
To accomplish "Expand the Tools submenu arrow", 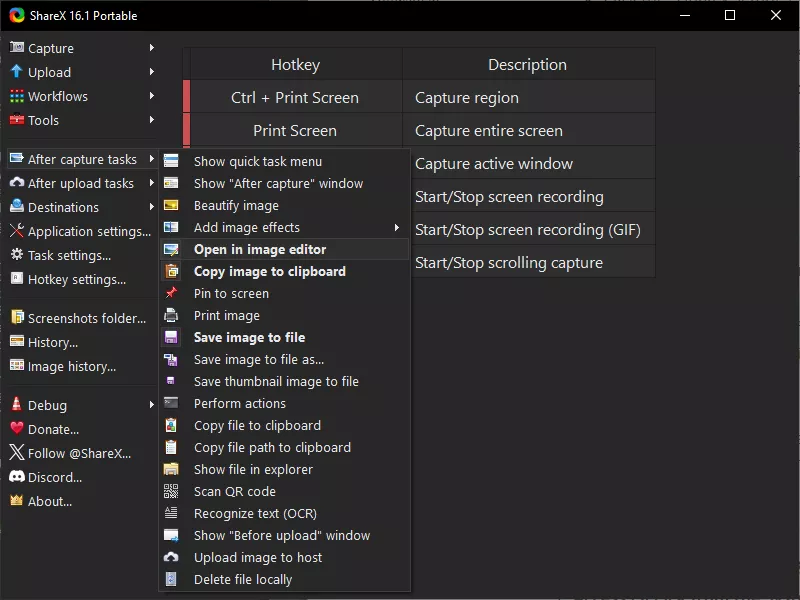I will click(x=152, y=119).
